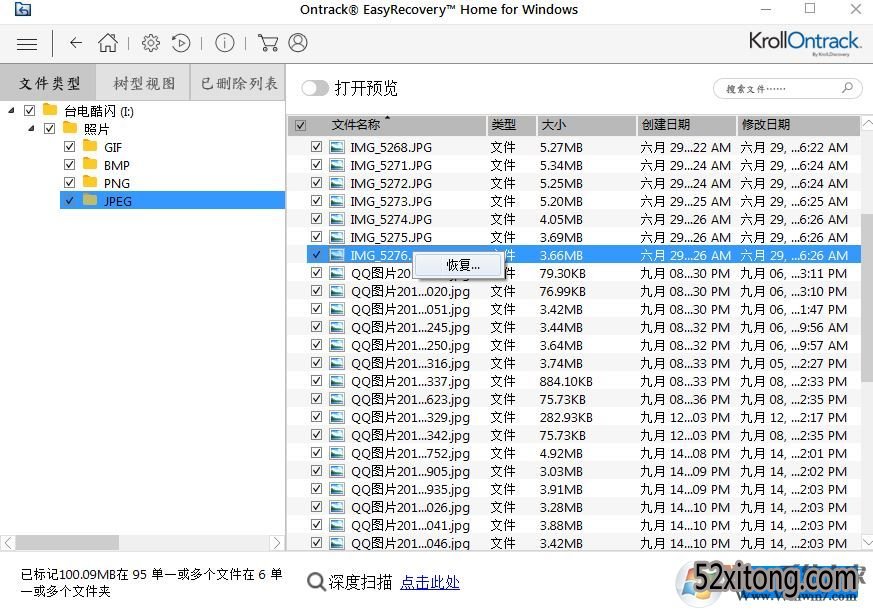Viewport: 873px width, 610px height.
Task: Click the GIF folder icon
Action: pyautogui.click(x=90, y=146)
